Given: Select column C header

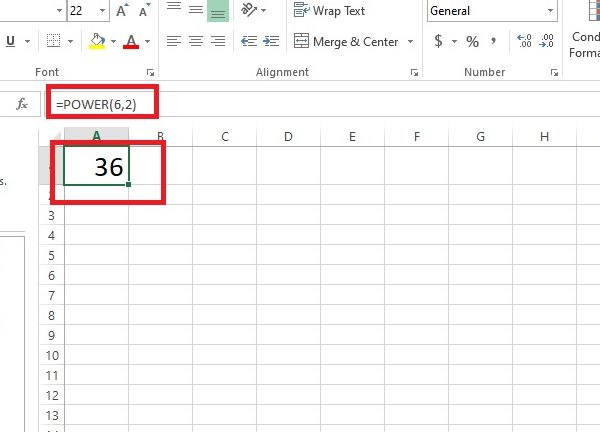Looking at the screenshot, I should [225, 137].
